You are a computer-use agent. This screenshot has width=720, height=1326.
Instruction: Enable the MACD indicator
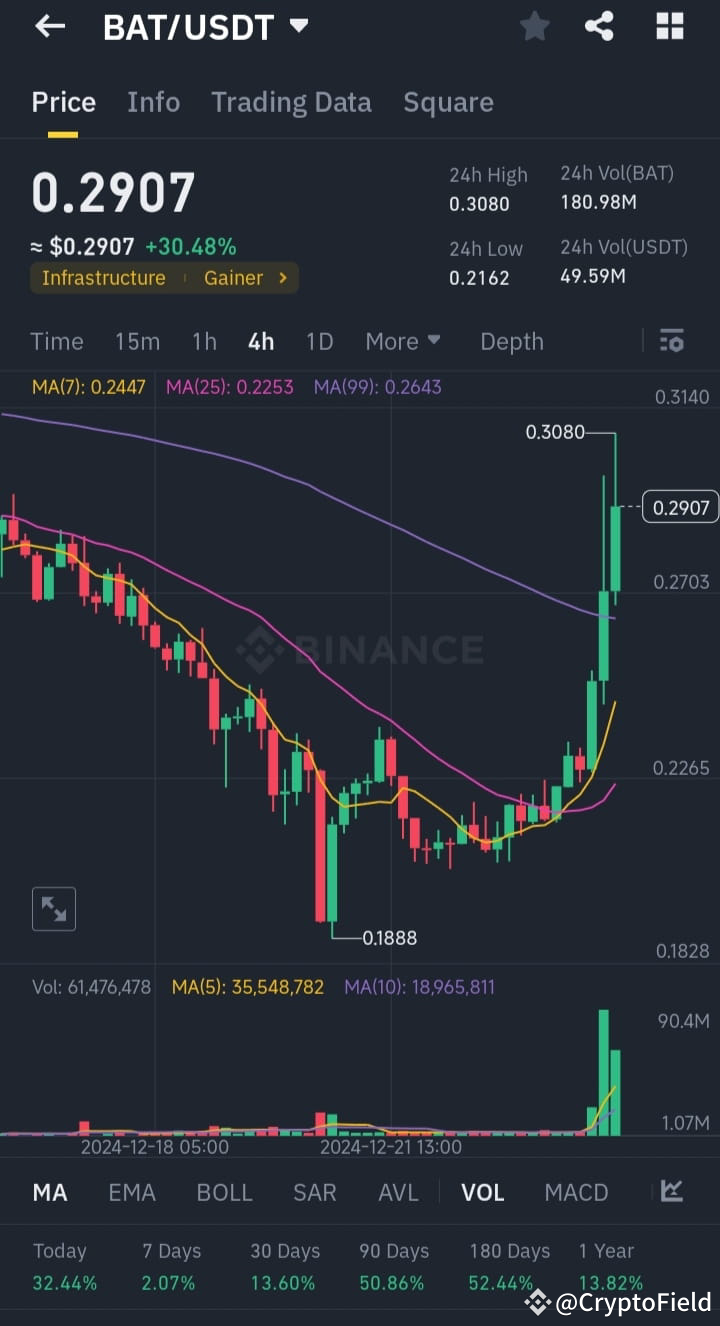tap(576, 1192)
